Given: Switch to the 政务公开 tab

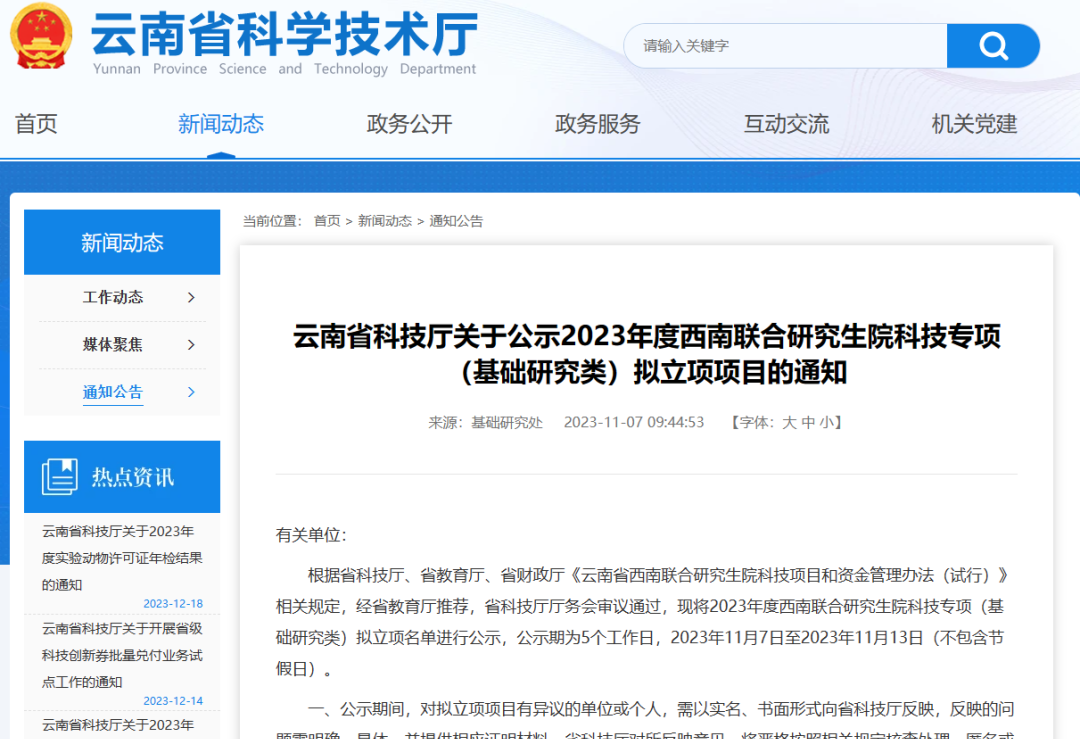Looking at the screenshot, I should pos(409,124).
